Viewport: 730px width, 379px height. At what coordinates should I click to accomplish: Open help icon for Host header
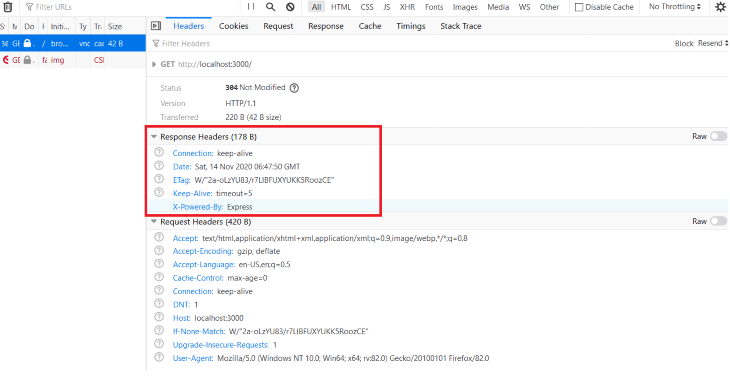pyautogui.click(x=159, y=317)
